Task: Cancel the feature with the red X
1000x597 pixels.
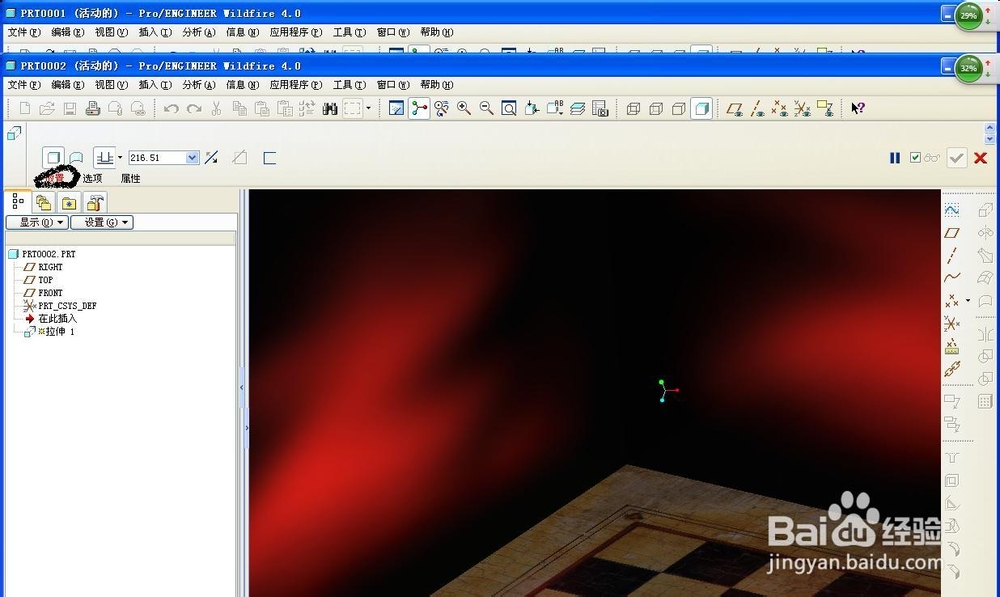Action: pos(981,158)
